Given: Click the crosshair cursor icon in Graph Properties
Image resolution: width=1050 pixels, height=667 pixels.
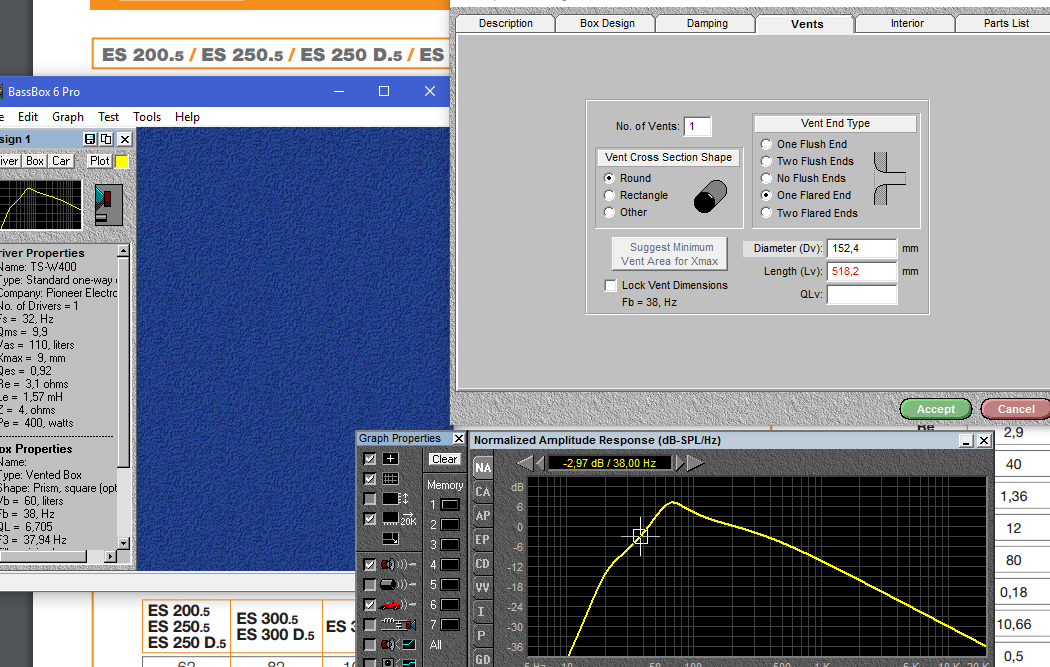Looking at the screenshot, I should pos(390,459).
